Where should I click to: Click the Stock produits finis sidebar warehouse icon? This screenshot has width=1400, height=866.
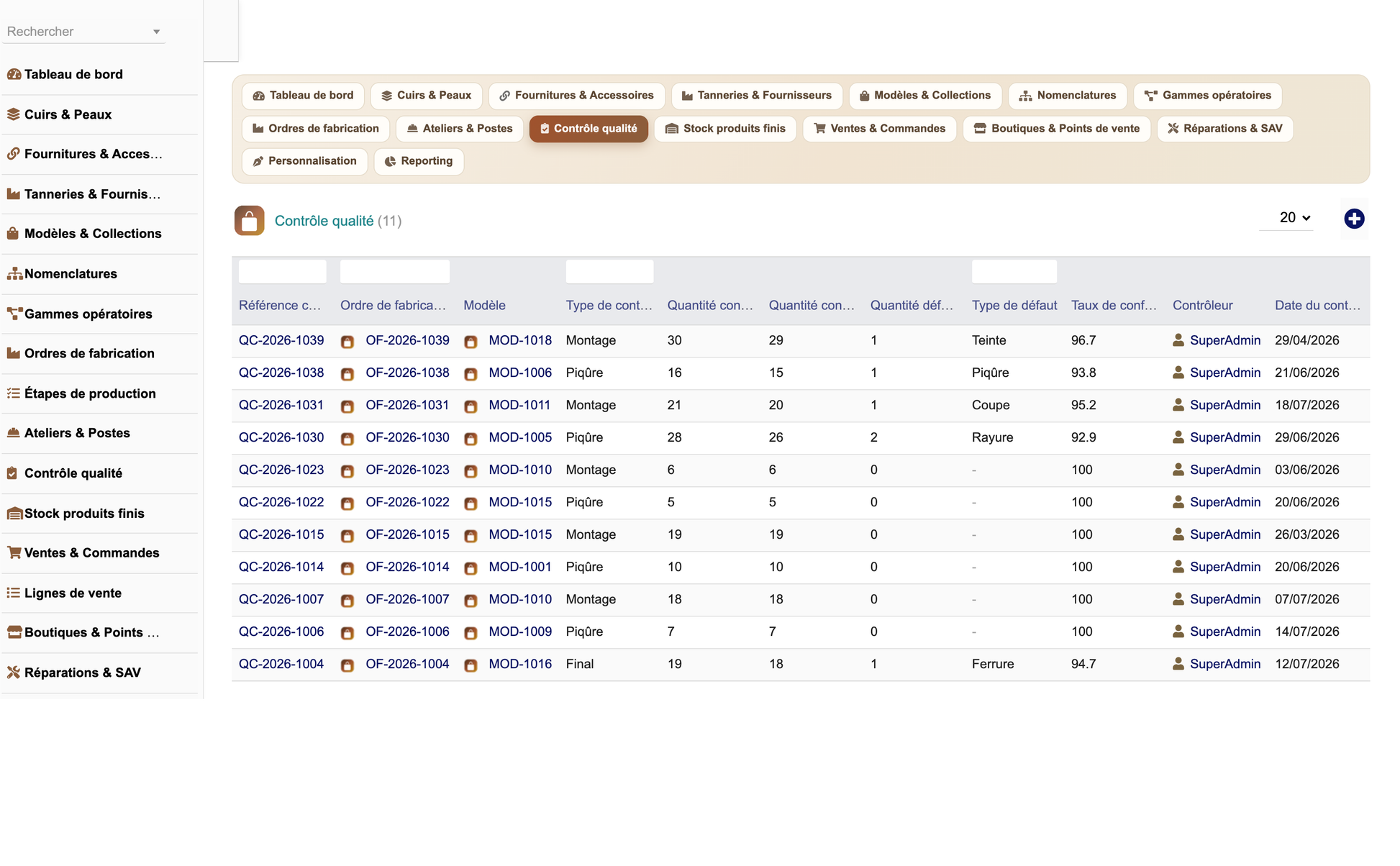(x=14, y=514)
